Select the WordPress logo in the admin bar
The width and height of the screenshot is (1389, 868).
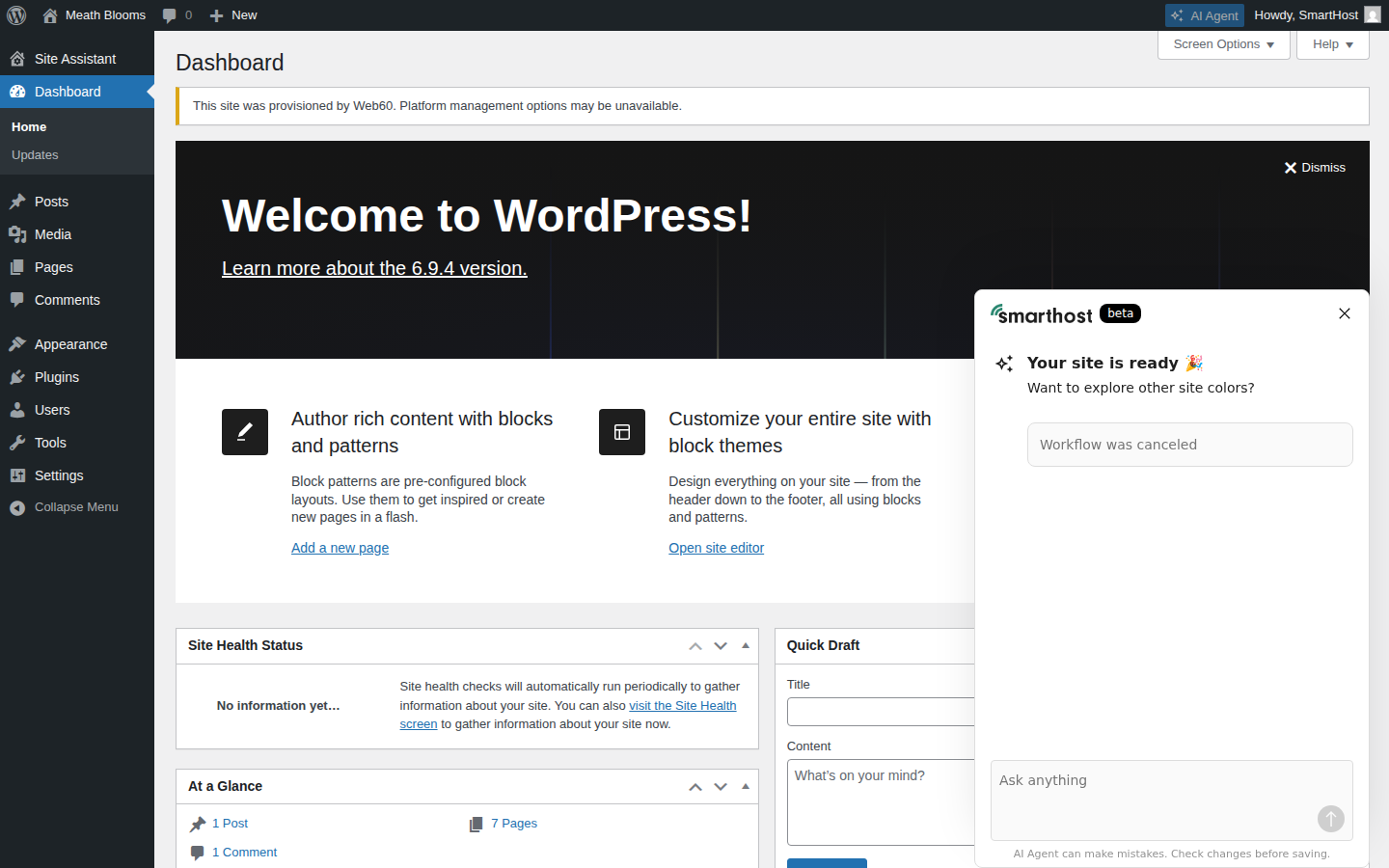click(15, 14)
